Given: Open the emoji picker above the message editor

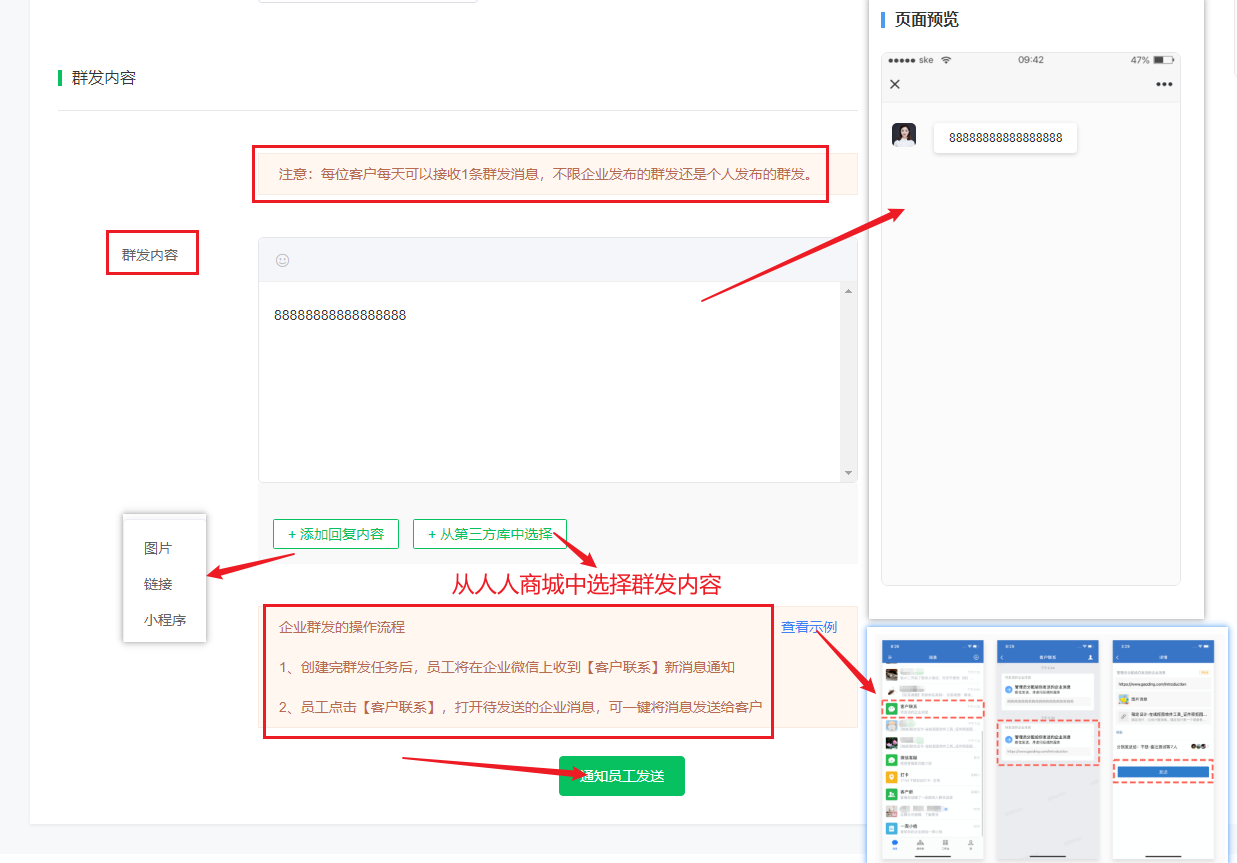Looking at the screenshot, I should (x=283, y=260).
